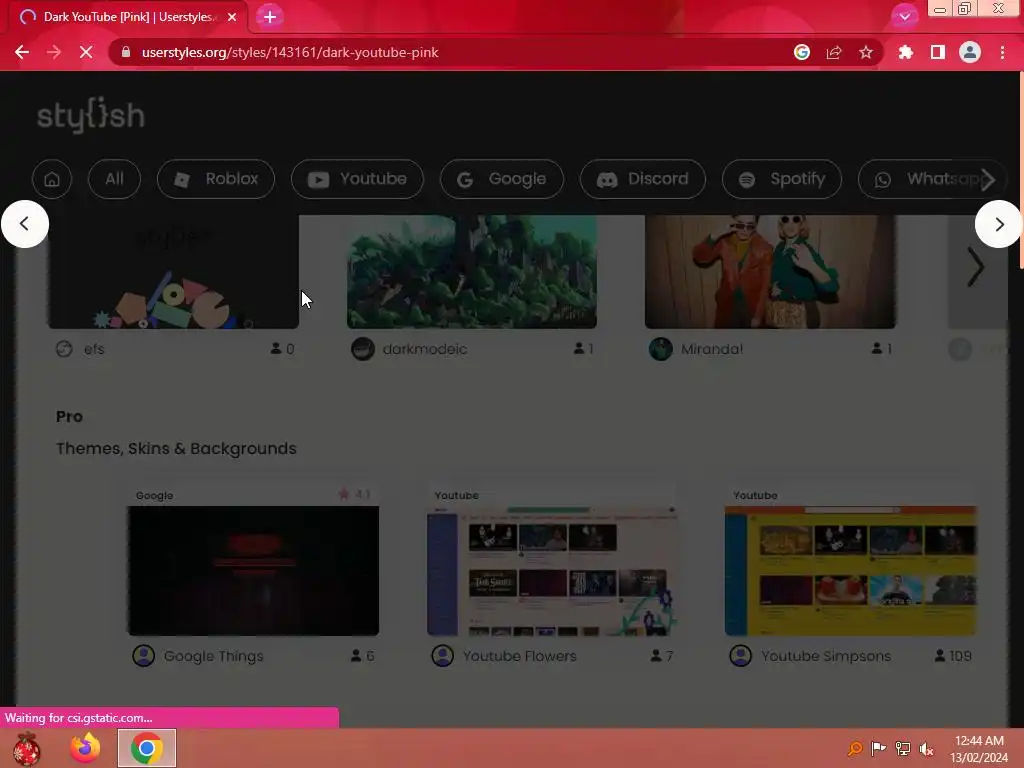Bookmark this page with the star icon
This screenshot has height=768, width=1024.
(866, 52)
